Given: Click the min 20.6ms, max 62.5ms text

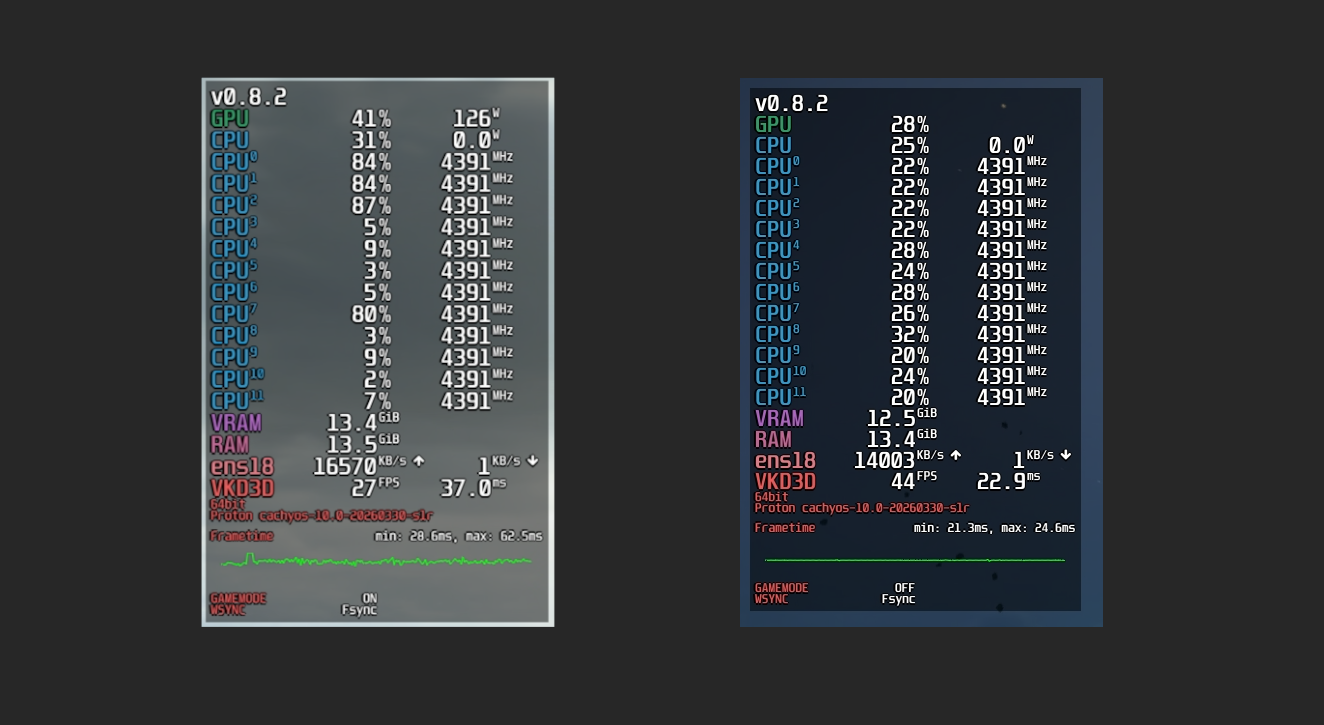Looking at the screenshot, I should coord(459,536).
